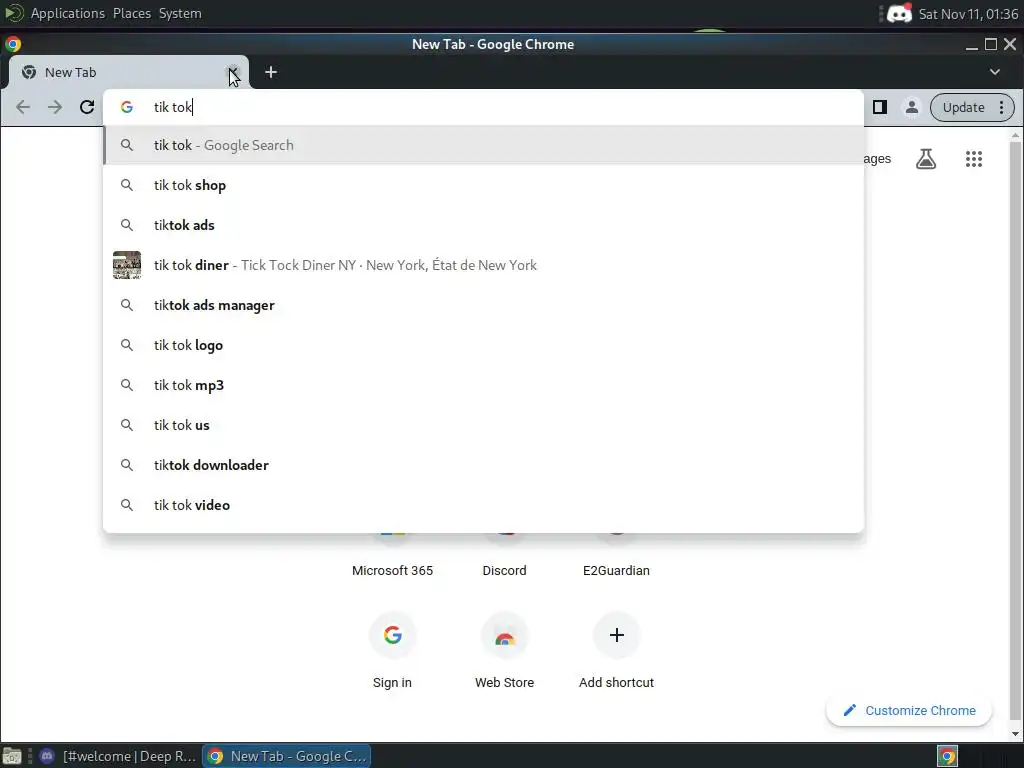
Task: Pick the 'tik tok video' suggestion
Action: [483, 505]
